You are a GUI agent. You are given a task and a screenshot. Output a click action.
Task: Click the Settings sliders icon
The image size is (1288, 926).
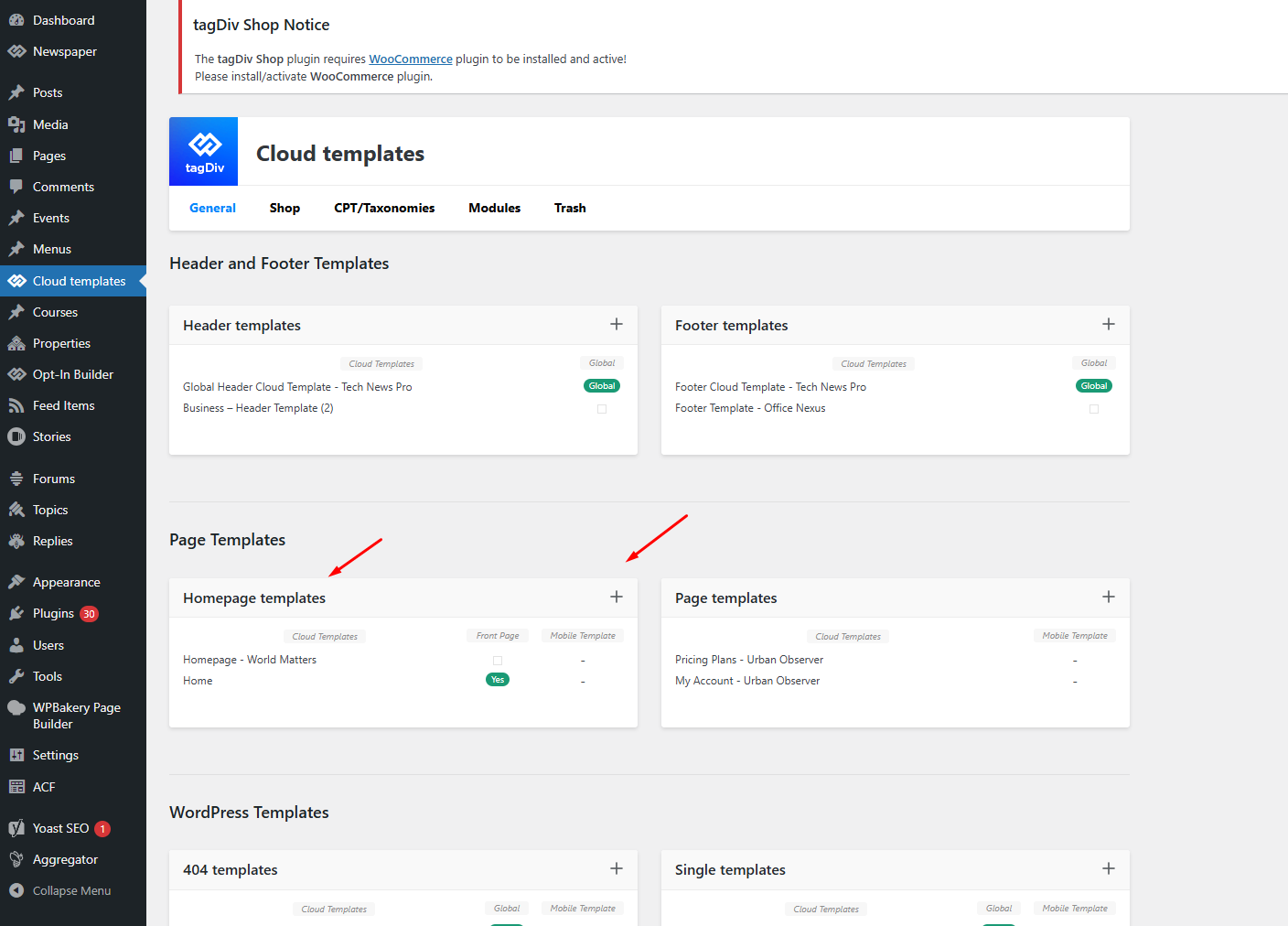pos(16,755)
